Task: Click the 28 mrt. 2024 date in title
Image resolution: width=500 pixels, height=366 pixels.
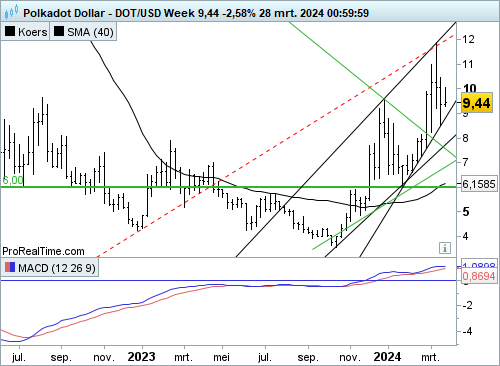Action: (x=291, y=13)
